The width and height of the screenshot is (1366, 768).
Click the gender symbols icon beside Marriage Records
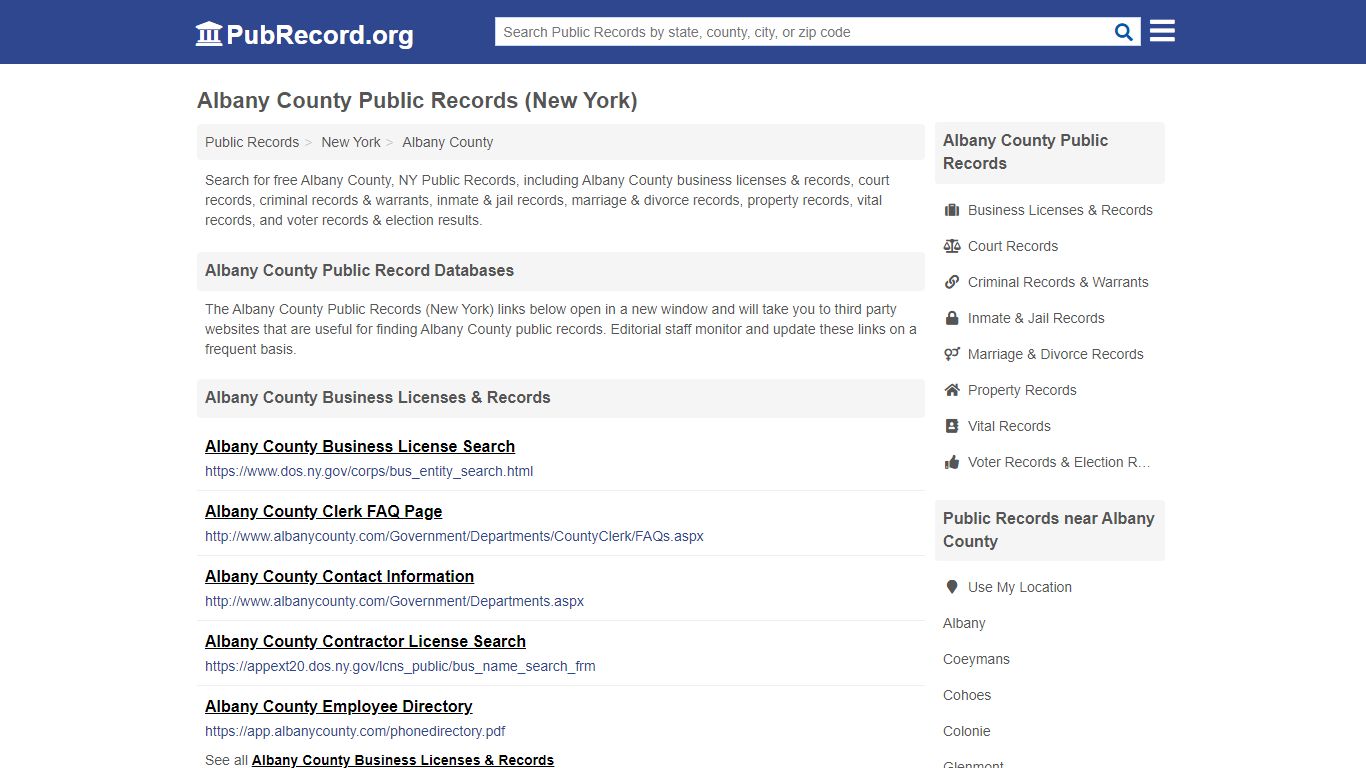952,354
